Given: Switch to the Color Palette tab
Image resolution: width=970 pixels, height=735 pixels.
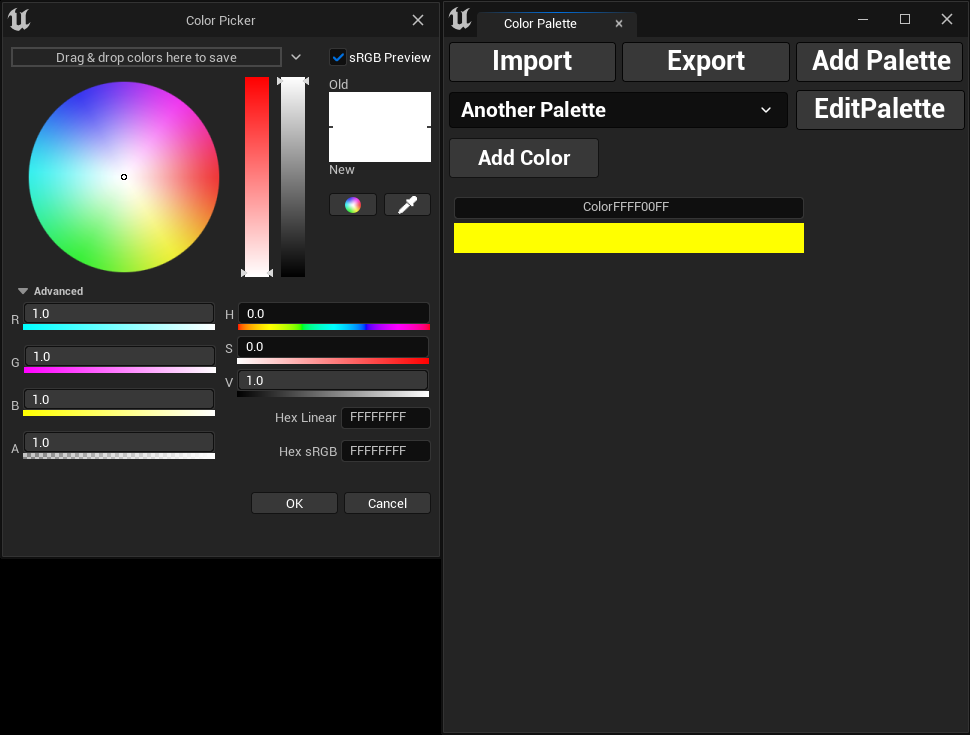Looking at the screenshot, I should (x=545, y=23).
